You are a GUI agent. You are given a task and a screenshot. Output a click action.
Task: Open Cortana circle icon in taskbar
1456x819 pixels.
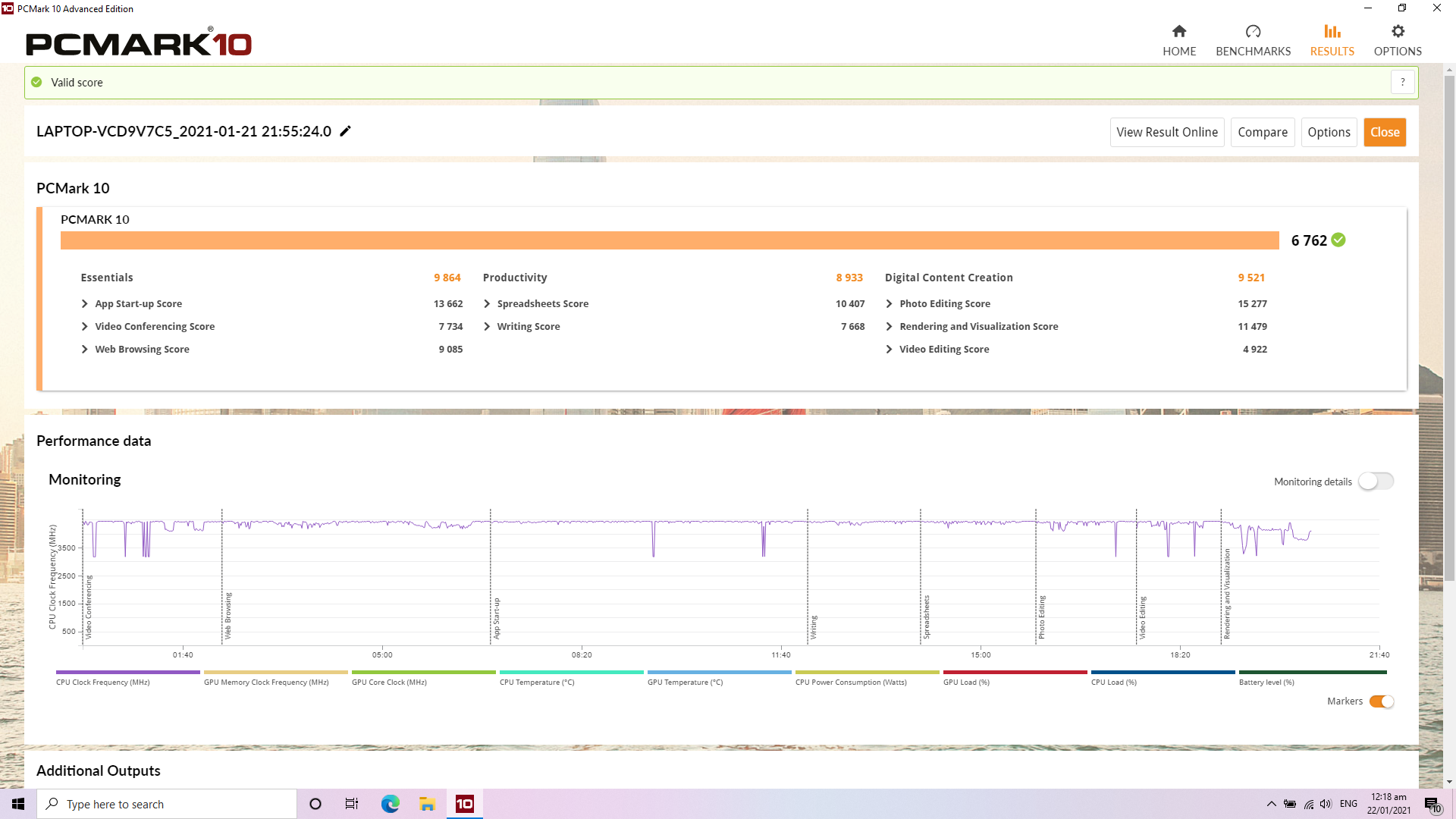click(x=315, y=804)
